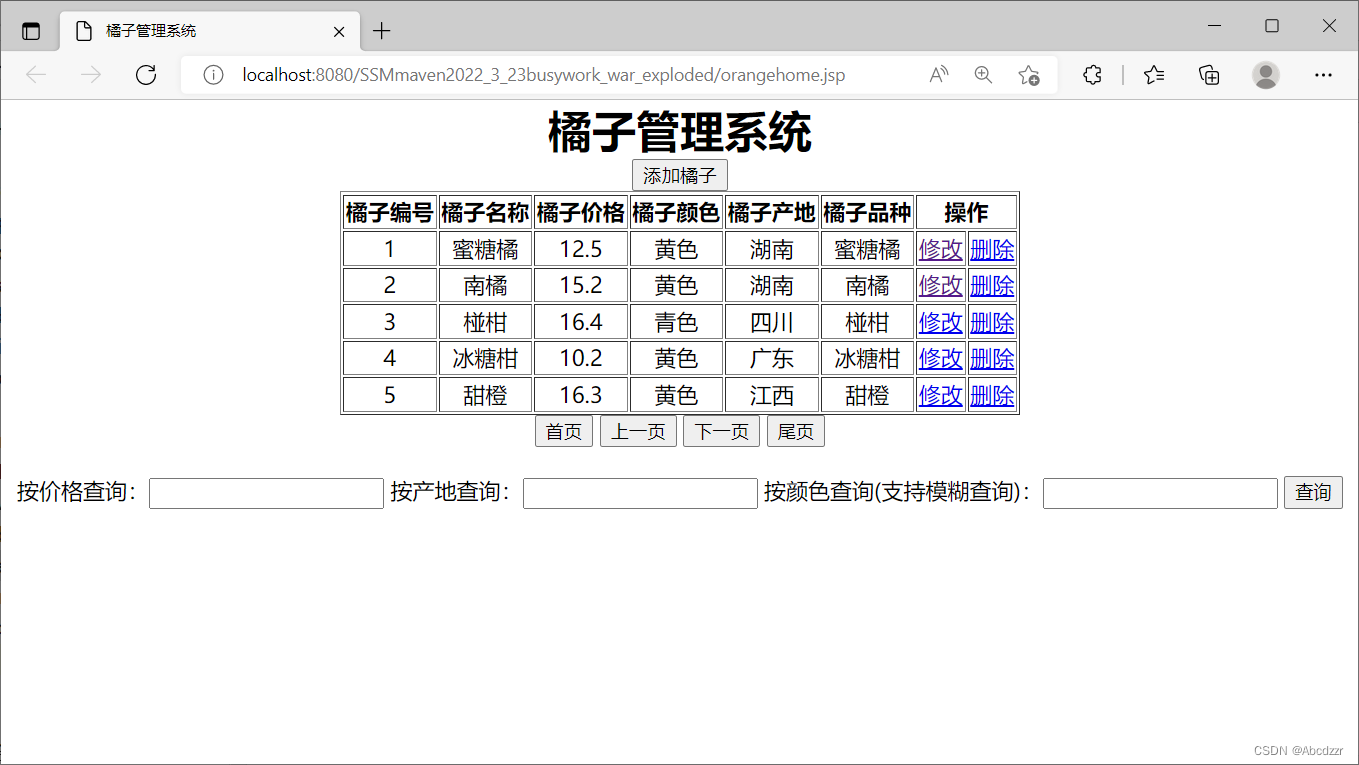Click the user profile avatar

[1266, 75]
